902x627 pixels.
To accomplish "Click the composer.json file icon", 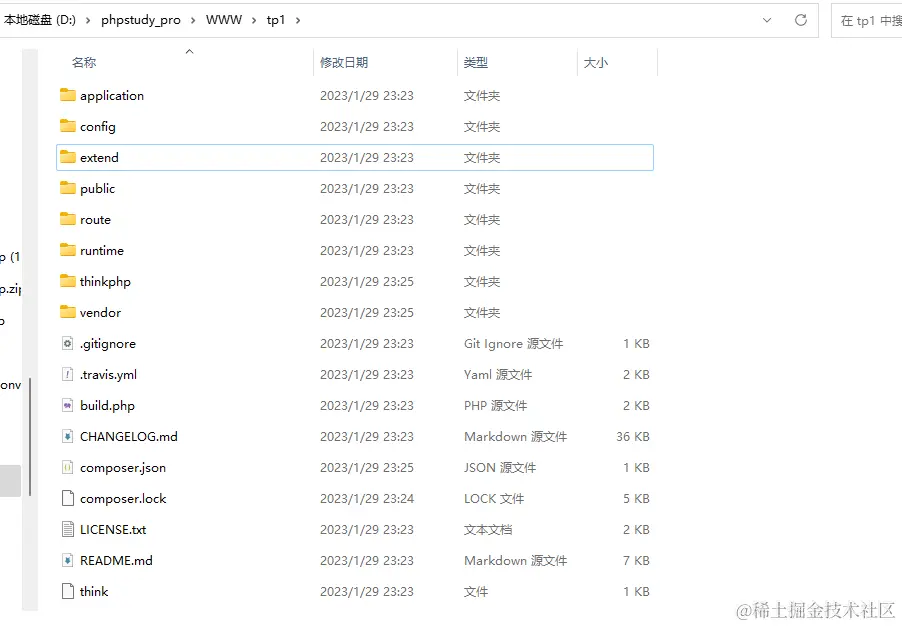I will [x=68, y=468].
